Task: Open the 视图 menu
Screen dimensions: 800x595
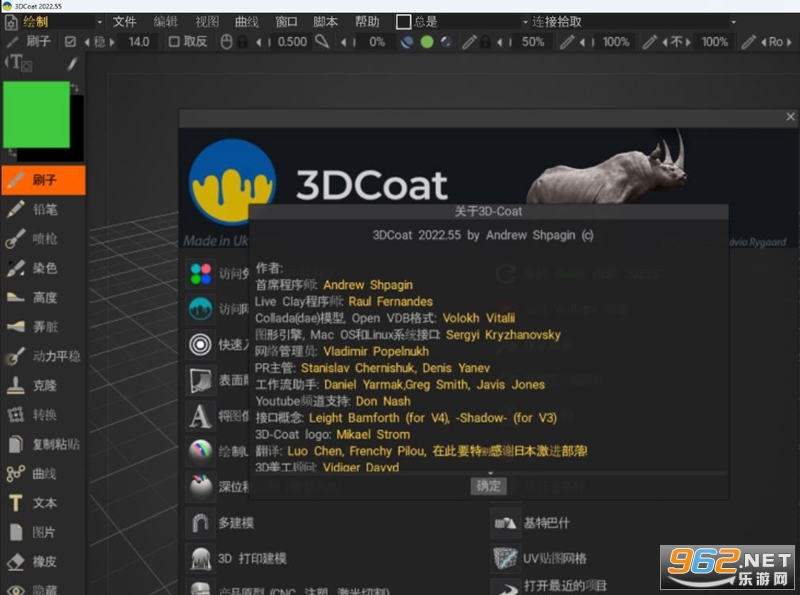Action: [207, 22]
